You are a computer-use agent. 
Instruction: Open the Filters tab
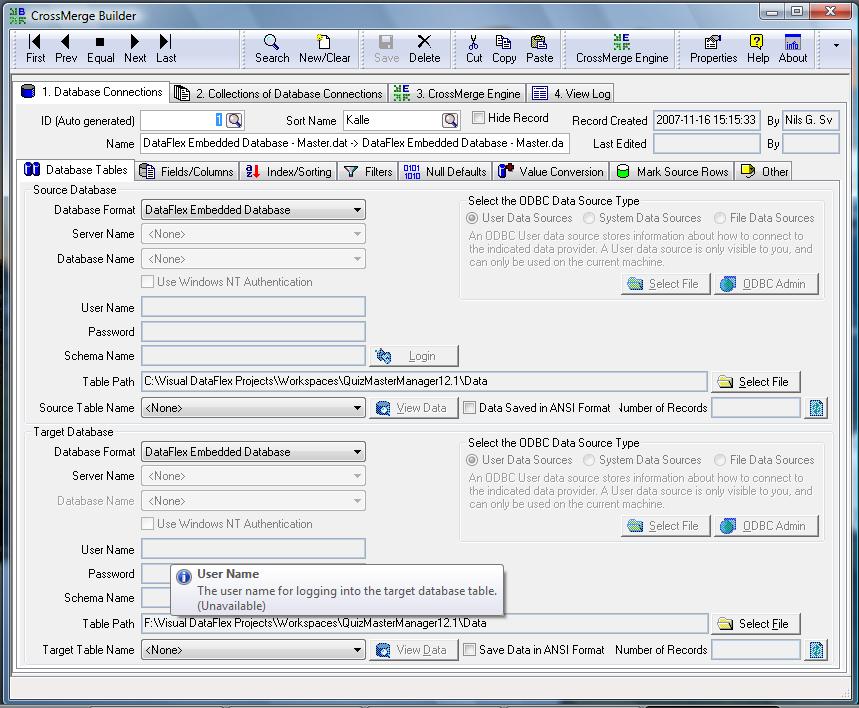pyautogui.click(x=368, y=172)
